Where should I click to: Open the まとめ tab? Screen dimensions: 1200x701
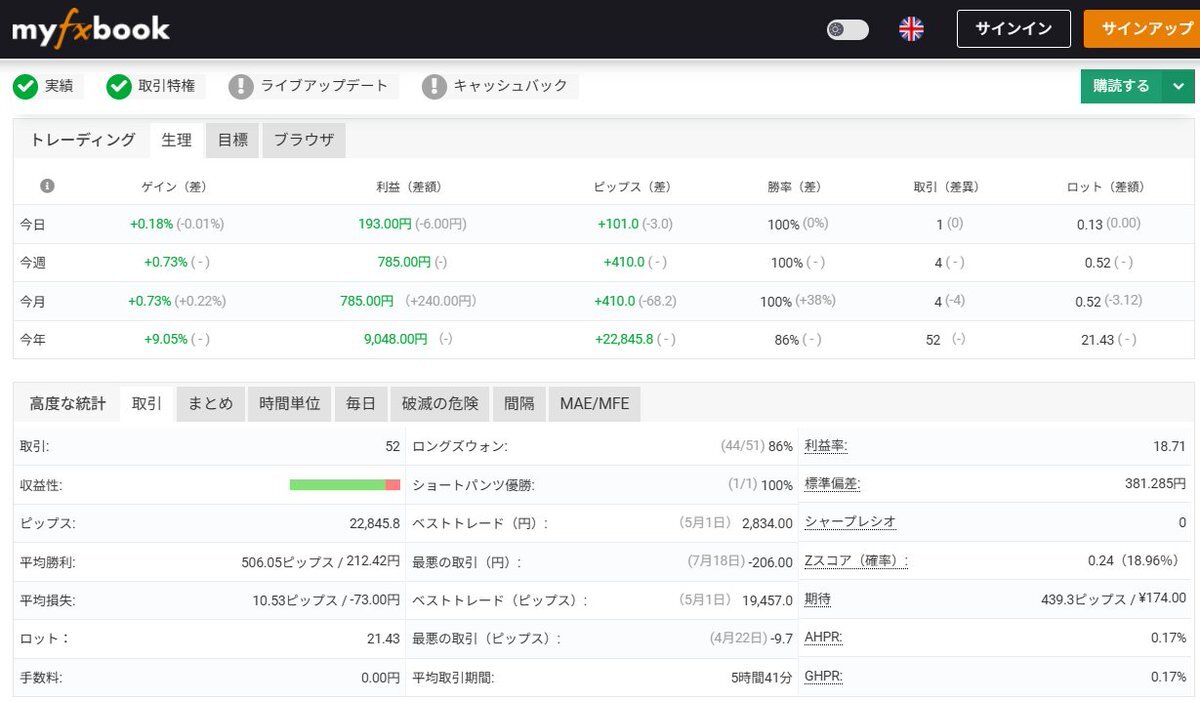211,404
